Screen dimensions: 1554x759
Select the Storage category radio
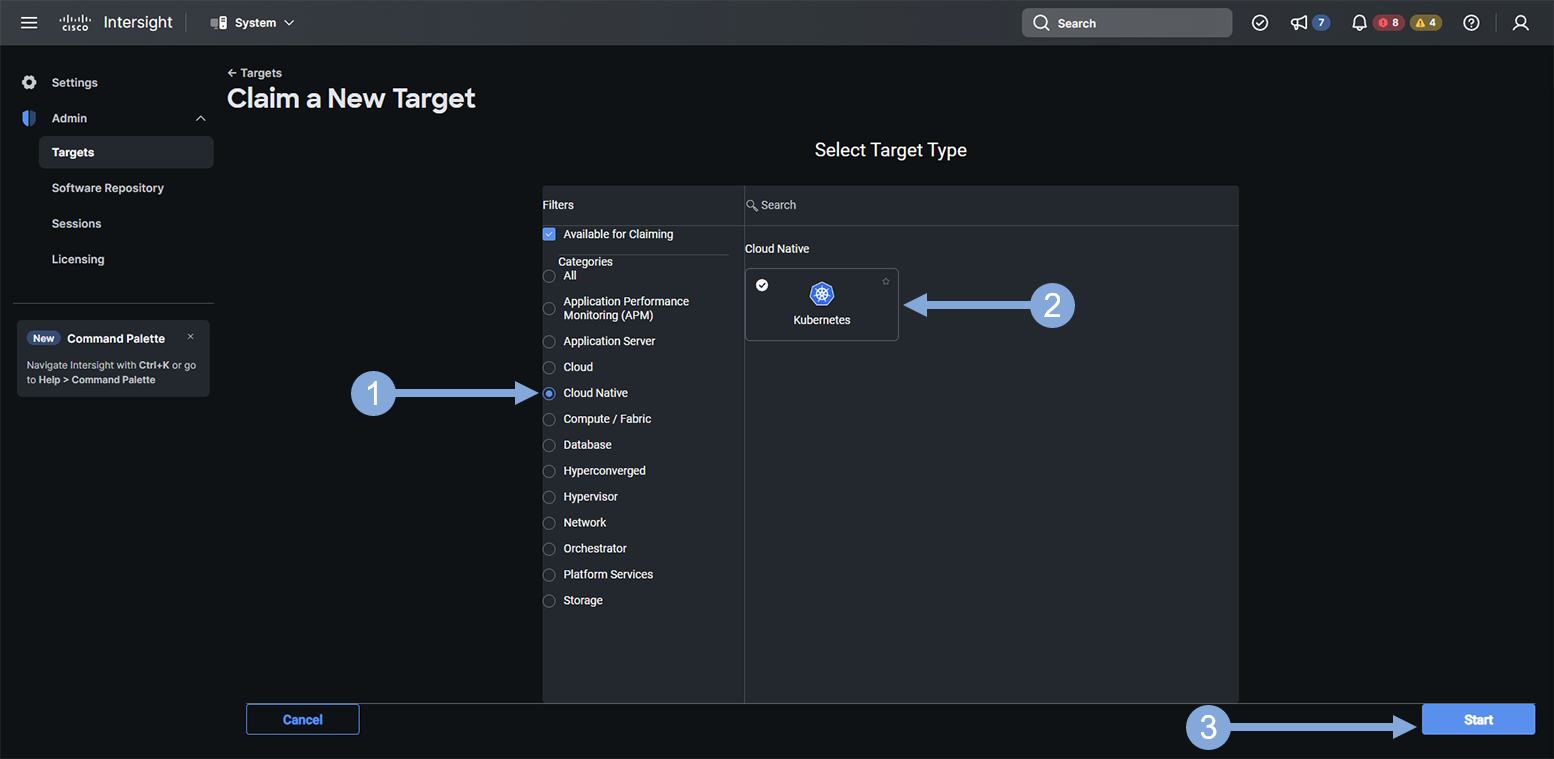pyautogui.click(x=549, y=601)
